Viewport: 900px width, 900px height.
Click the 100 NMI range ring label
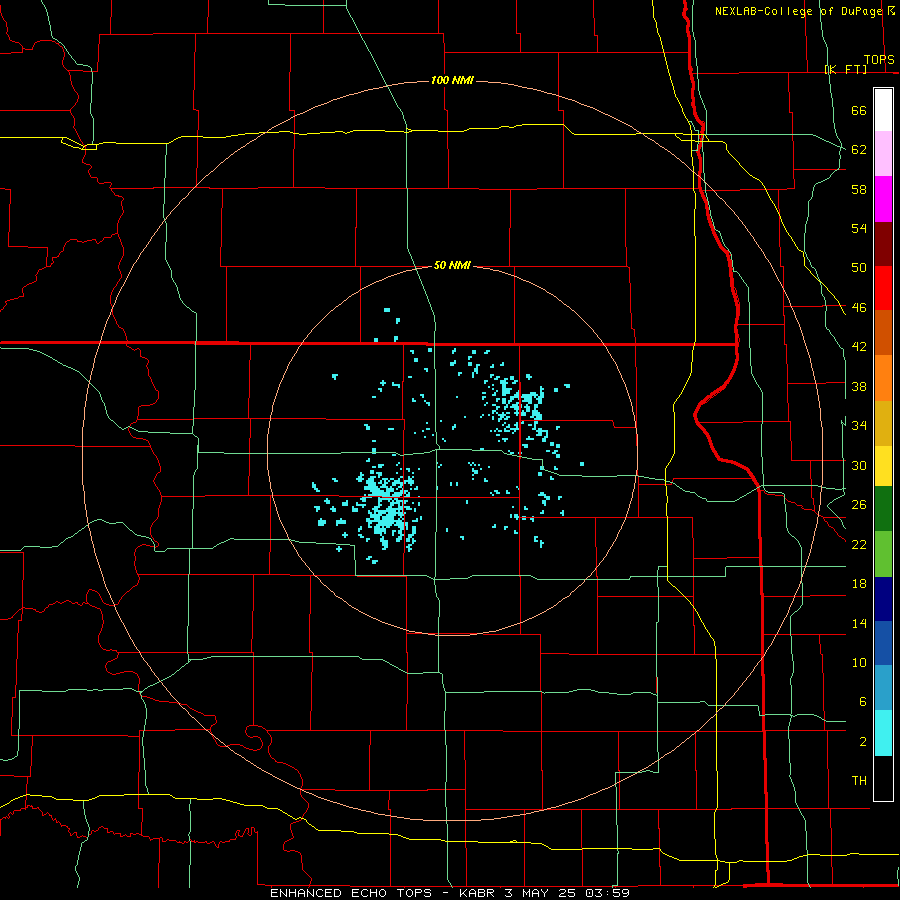coord(452,80)
